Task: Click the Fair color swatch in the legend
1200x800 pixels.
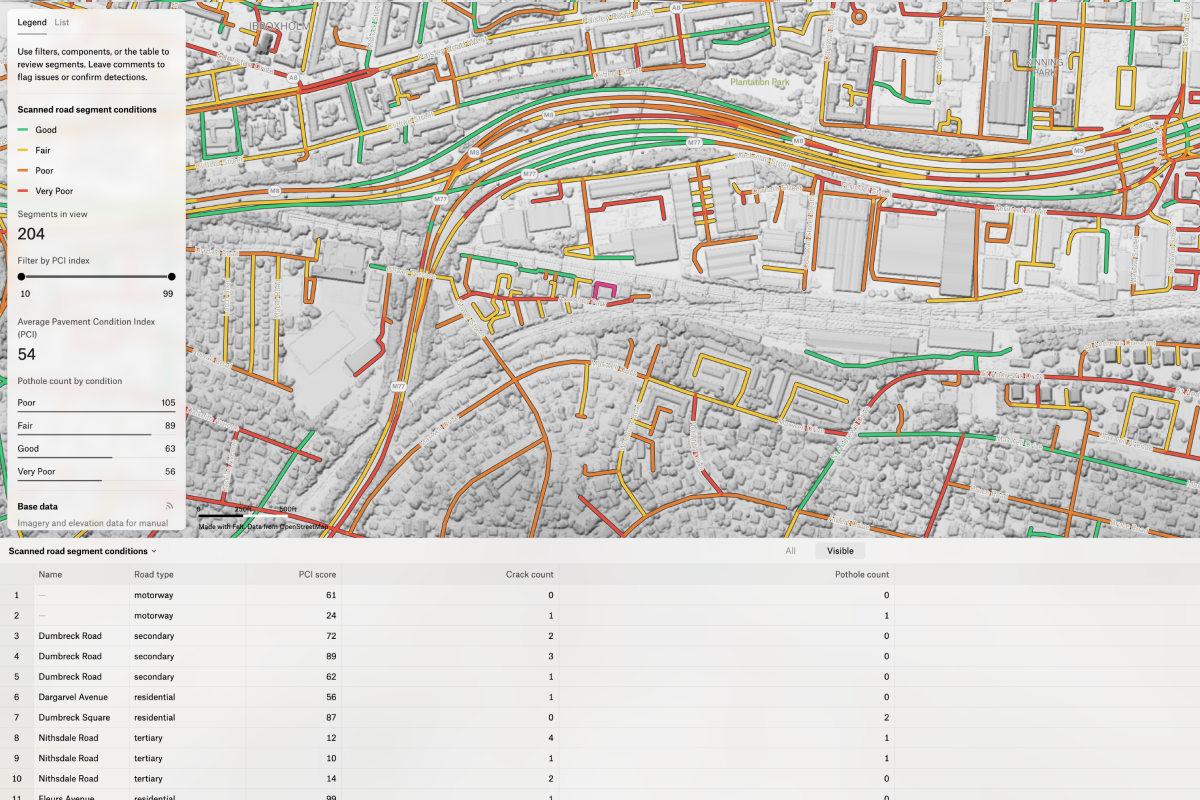Action: click(22, 150)
